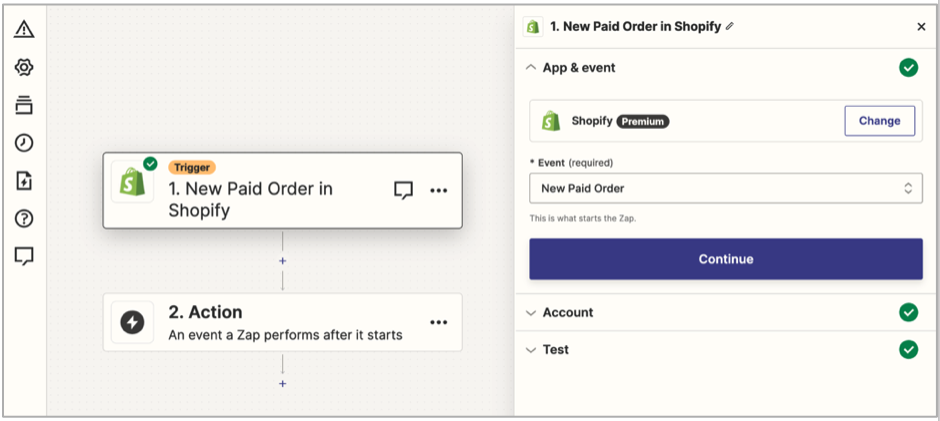Click the Change app button

(x=879, y=121)
